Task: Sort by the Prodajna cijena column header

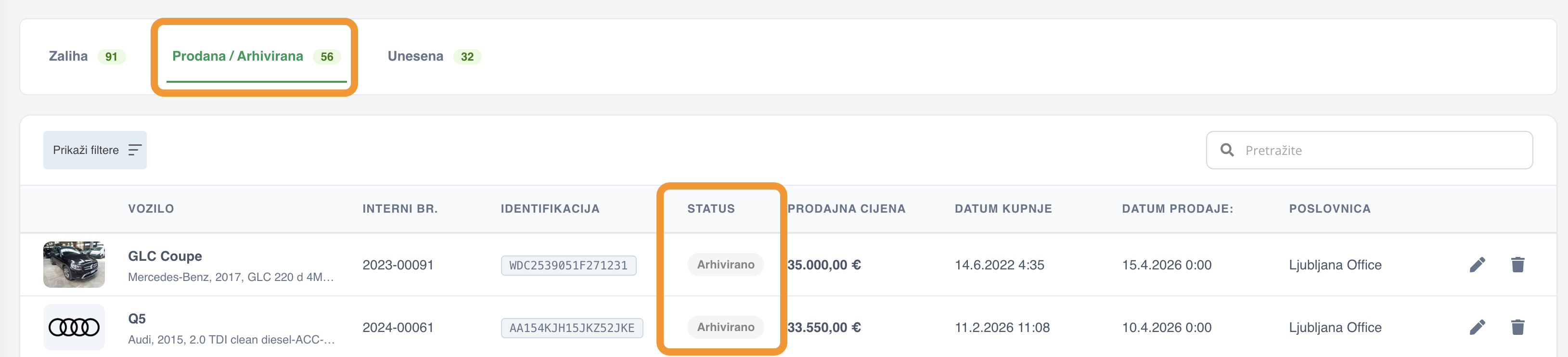Action: tap(846, 209)
